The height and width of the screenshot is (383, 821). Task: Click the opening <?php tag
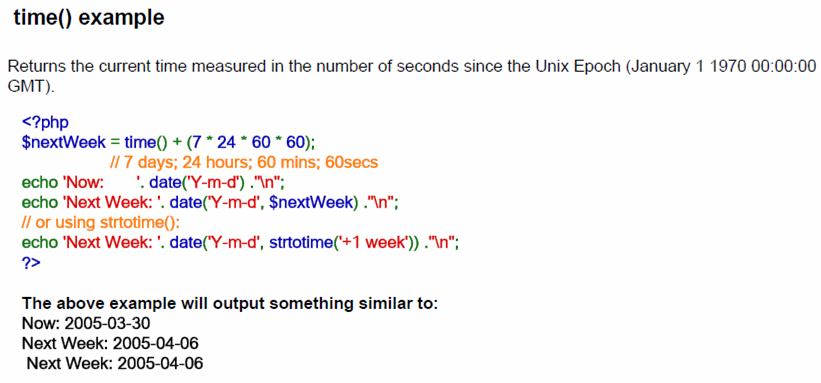[x=45, y=123]
